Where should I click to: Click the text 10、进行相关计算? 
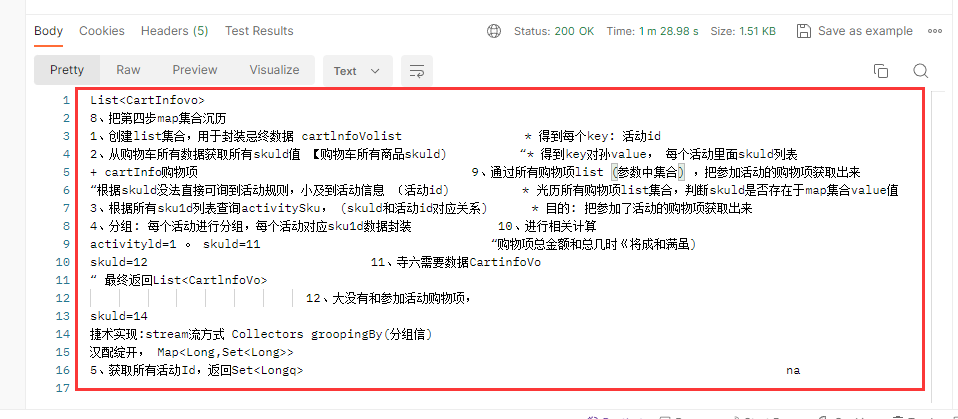click(547, 227)
